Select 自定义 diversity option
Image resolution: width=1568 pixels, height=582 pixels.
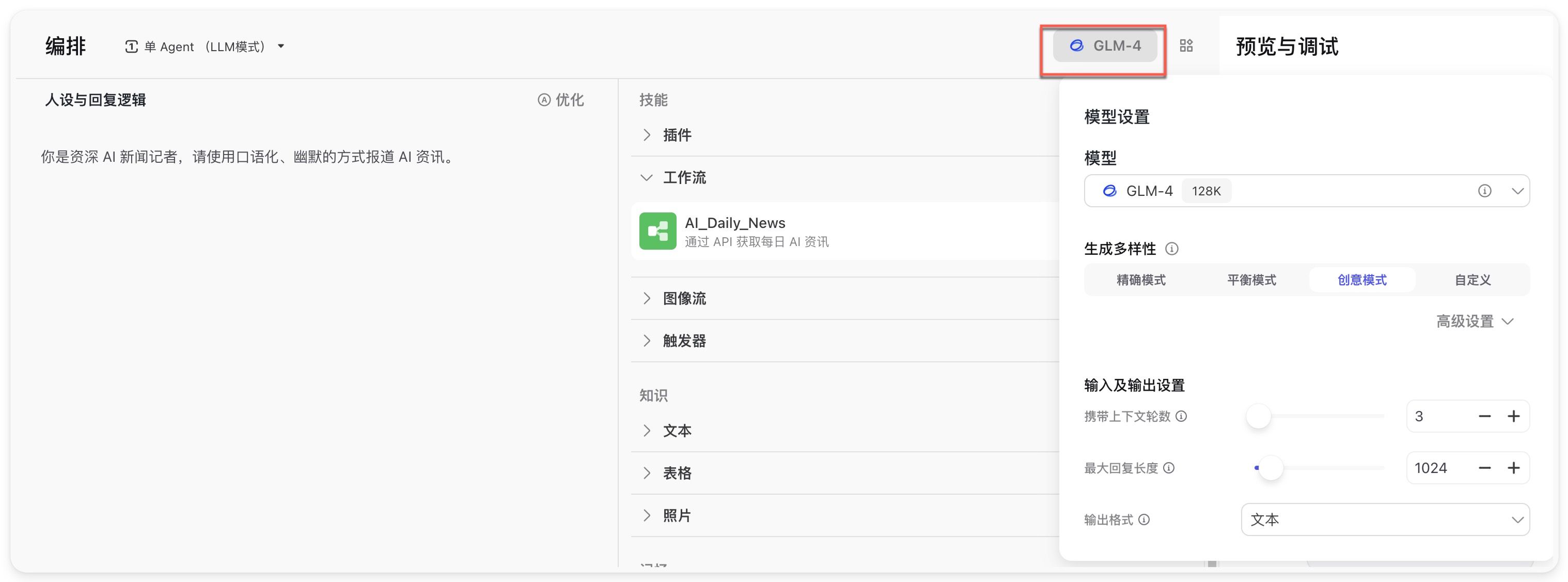pyautogui.click(x=1472, y=280)
